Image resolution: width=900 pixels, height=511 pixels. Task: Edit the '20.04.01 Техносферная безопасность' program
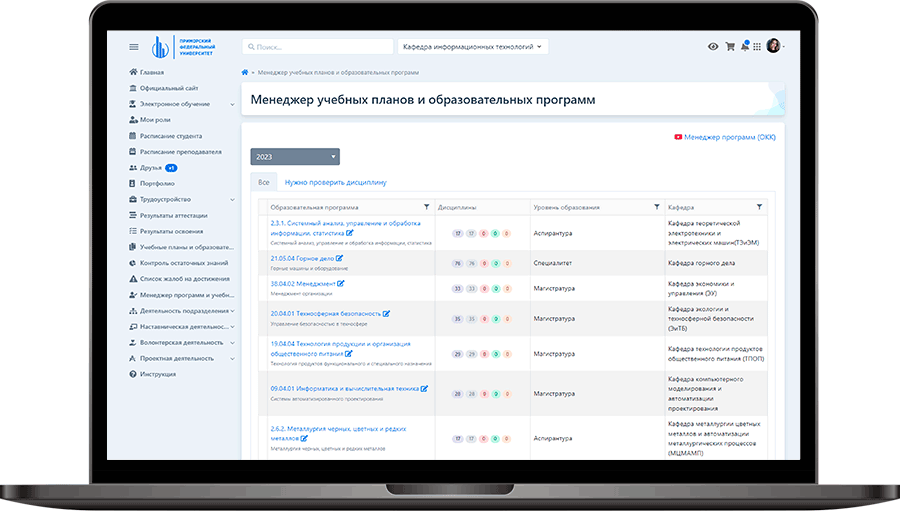386,313
